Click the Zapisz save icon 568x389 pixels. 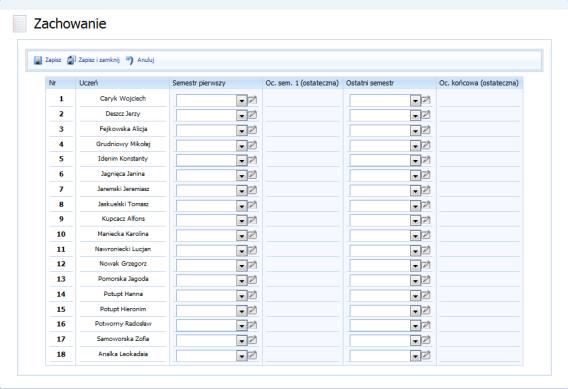pyautogui.click(x=38, y=60)
